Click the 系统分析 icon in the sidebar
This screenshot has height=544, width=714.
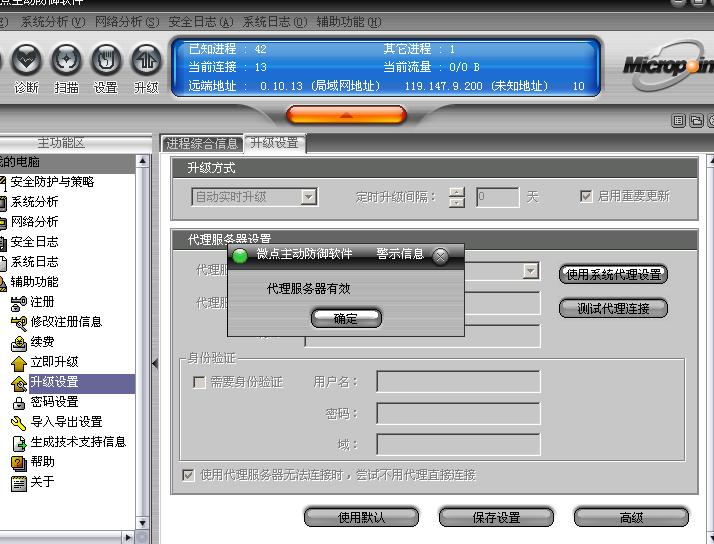(2, 203)
